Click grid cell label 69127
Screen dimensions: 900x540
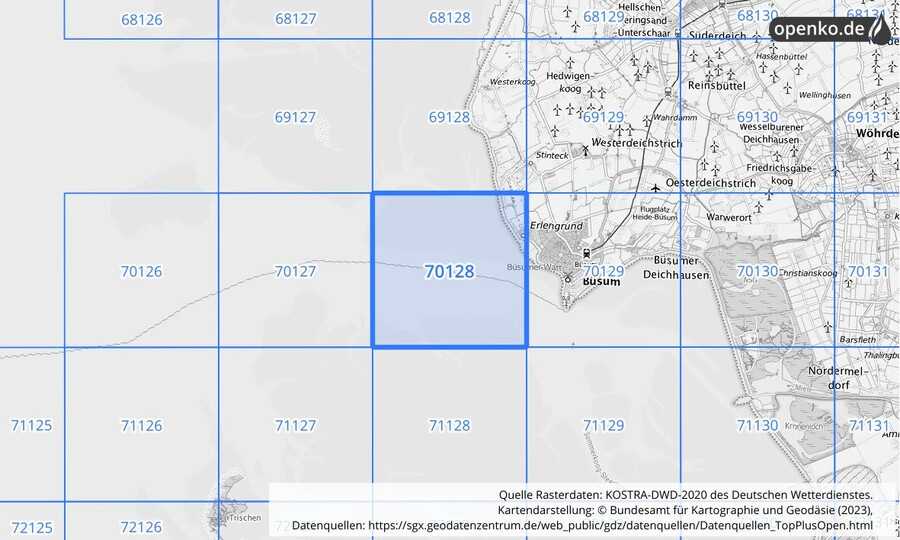pos(295,117)
